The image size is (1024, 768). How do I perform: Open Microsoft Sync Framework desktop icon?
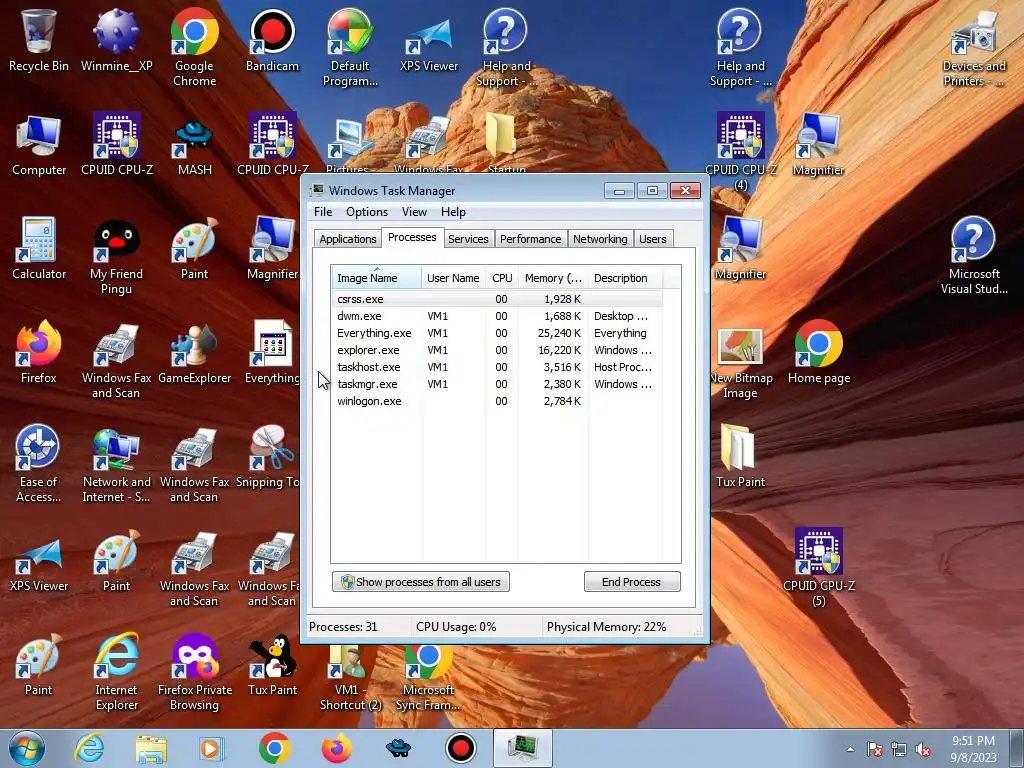point(428,676)
